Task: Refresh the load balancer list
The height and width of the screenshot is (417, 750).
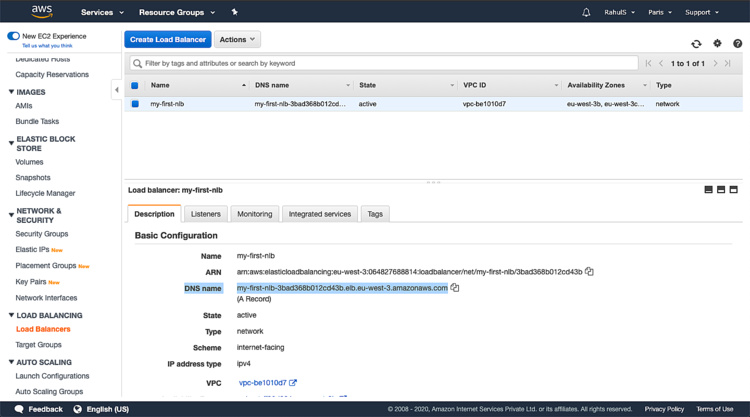Action: coord(696,44)
